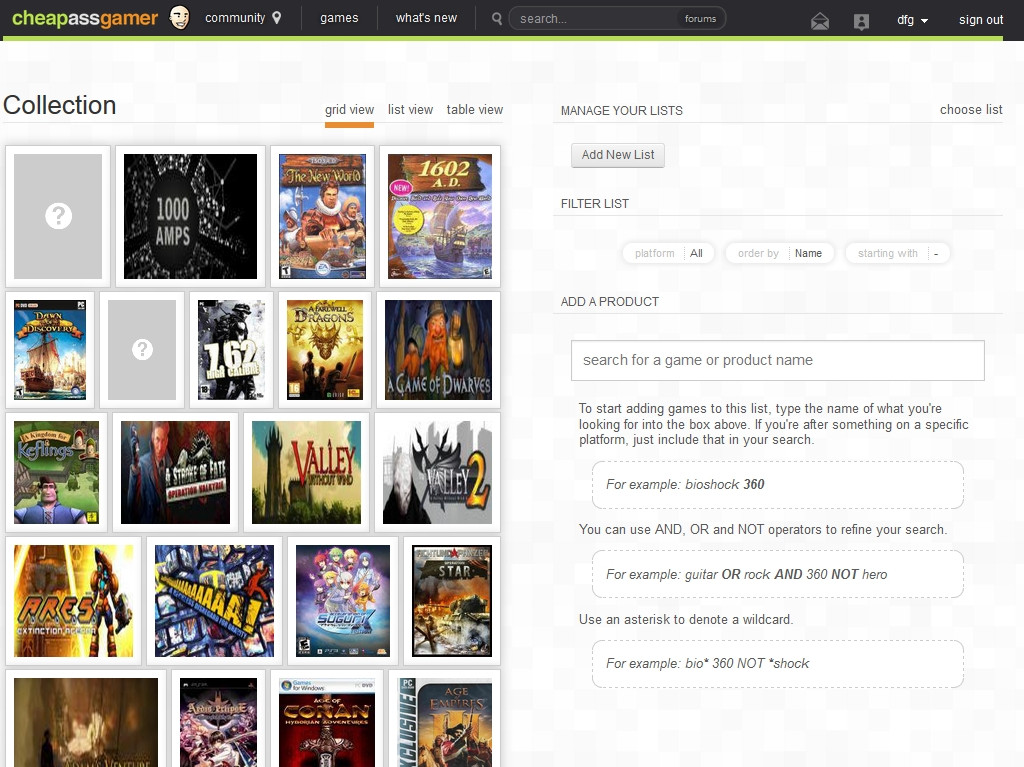
Task: Click the bio* 360 wildcard example
Action: [x=777, y=664]
